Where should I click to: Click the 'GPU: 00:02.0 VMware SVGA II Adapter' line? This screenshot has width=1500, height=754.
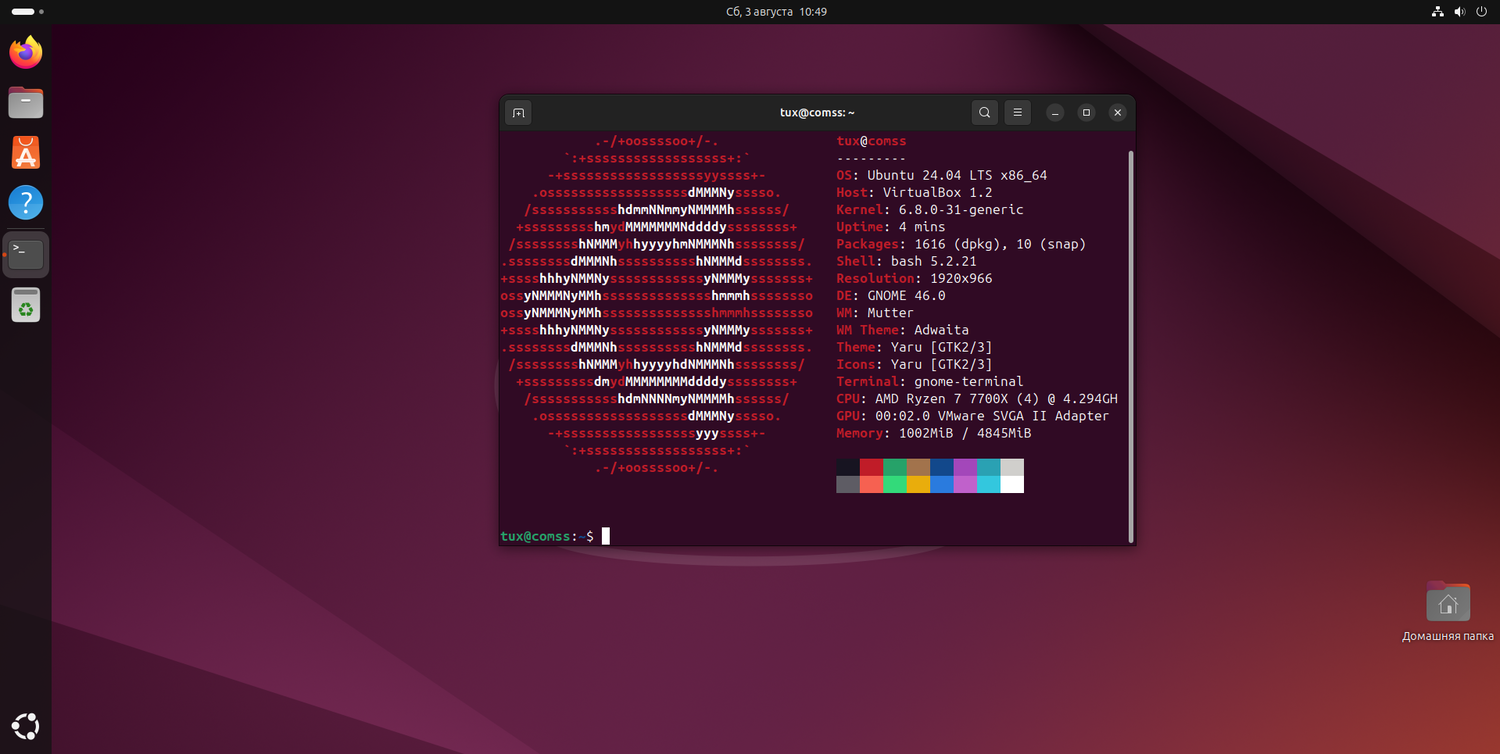tap(973, 416)
